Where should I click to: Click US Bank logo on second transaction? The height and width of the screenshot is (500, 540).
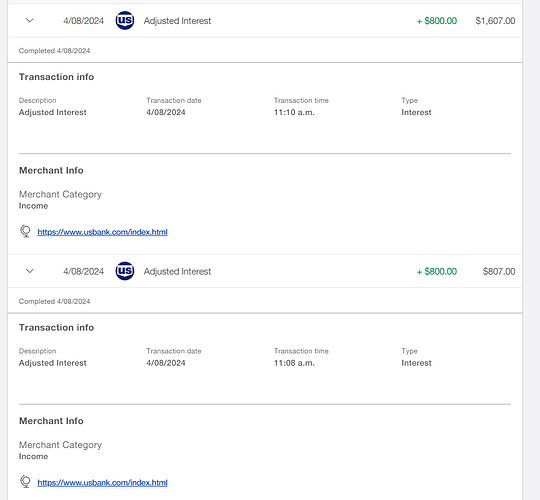click(x=125, y=271)
